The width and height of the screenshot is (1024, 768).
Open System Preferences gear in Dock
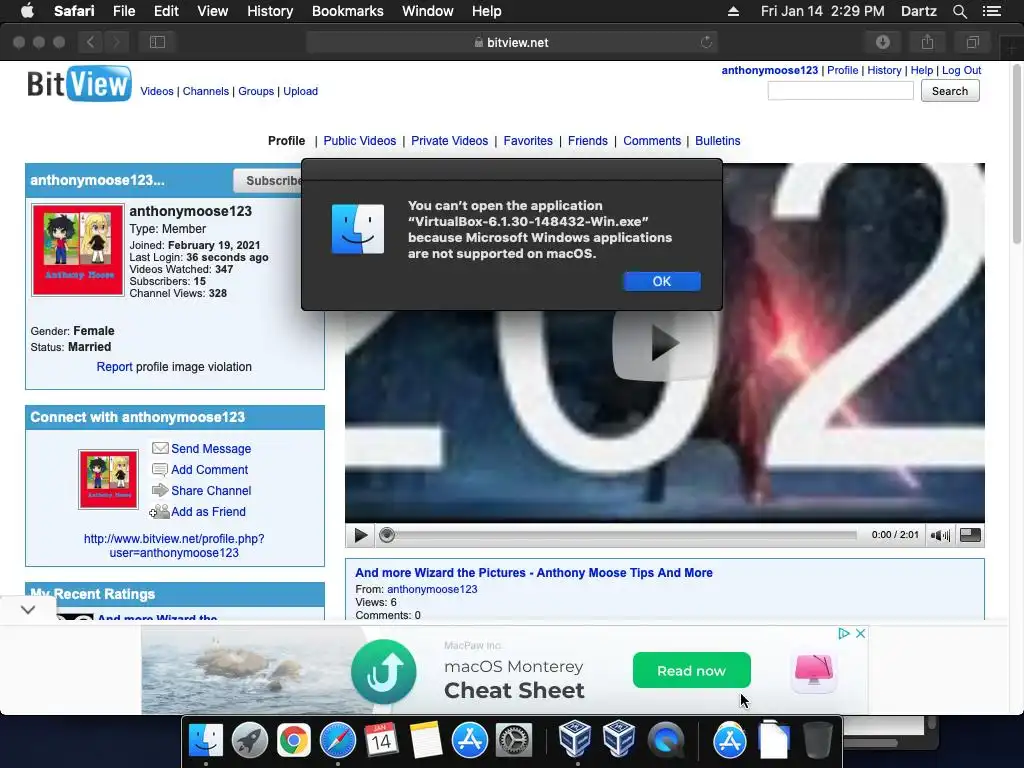point(514,741)
